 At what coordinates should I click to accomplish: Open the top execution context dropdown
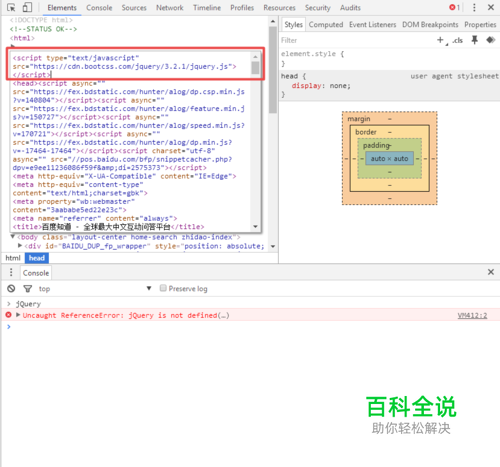pos(95,289)
